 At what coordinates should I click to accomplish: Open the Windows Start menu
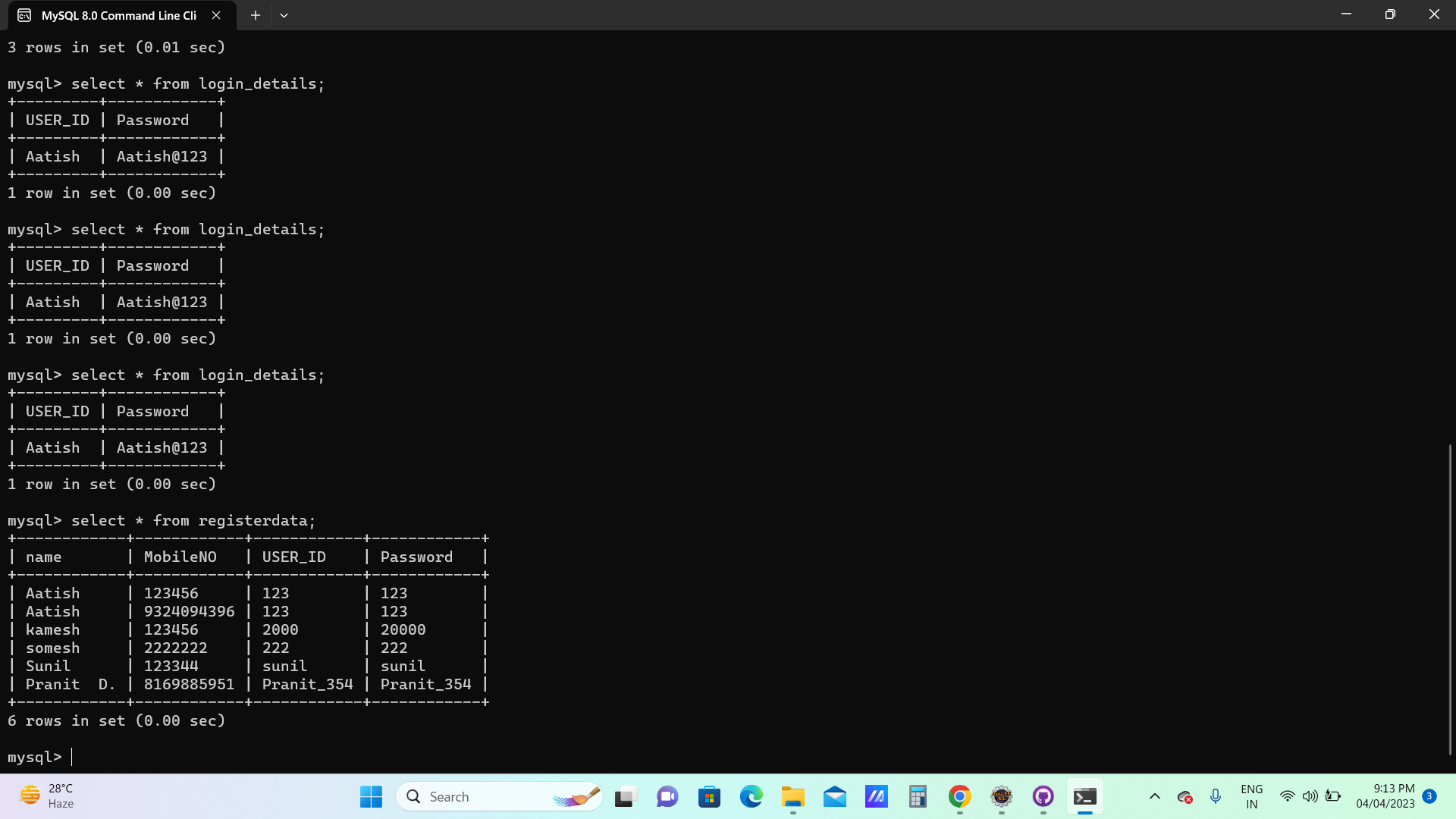370,796
